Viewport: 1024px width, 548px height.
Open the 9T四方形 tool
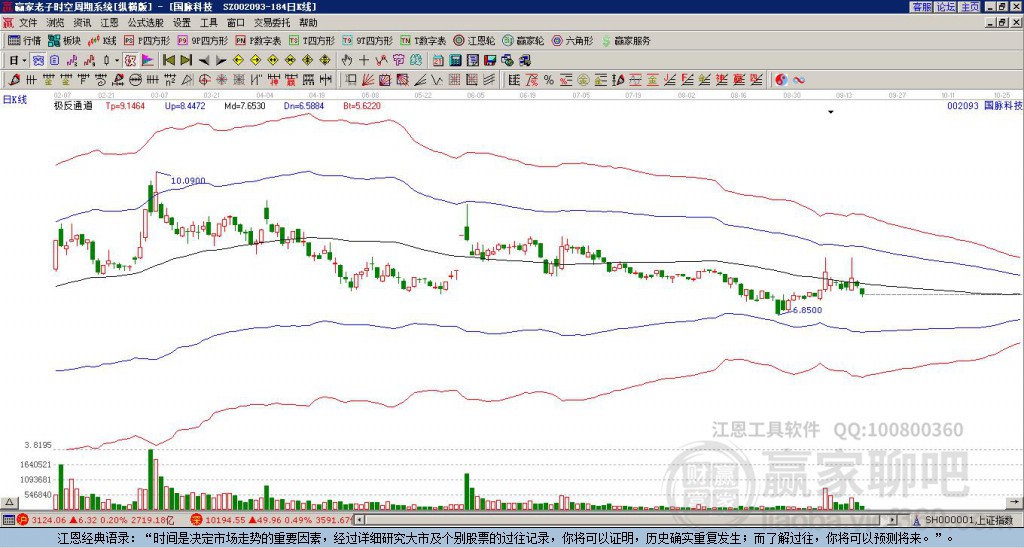pyautogui.click(x=367, y=40)
